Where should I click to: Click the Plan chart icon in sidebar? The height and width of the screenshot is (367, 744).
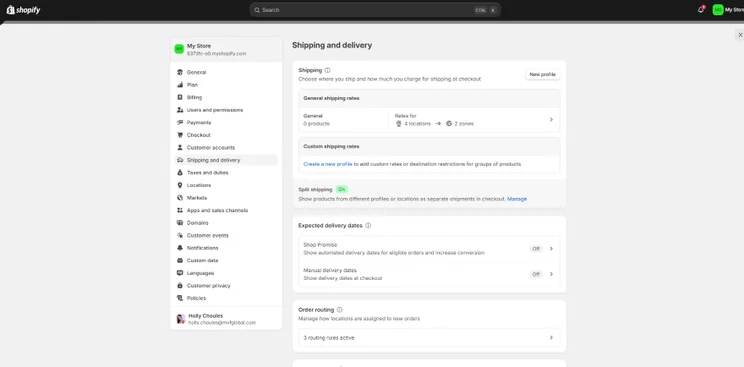[180, 85]
